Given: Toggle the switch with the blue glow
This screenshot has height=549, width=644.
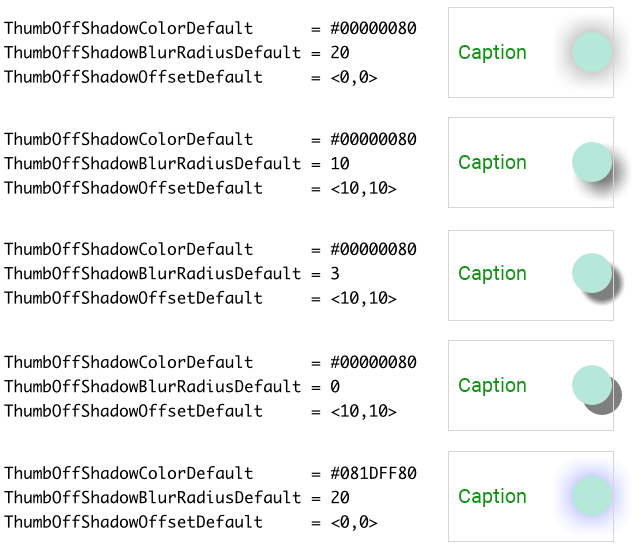Looking at the screenshot, I should (591, 496).
